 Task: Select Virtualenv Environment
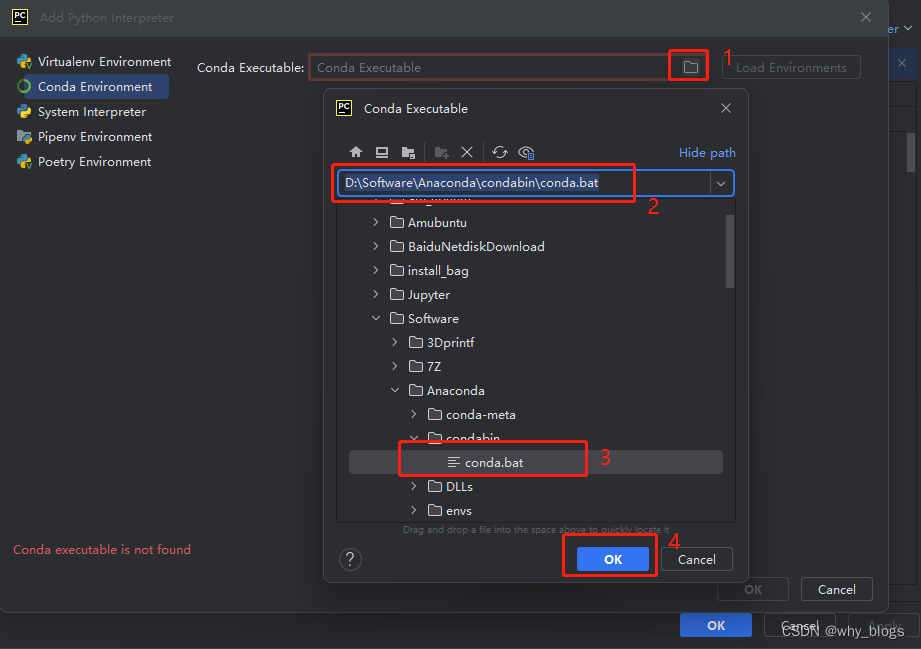(x=93, y=62)
